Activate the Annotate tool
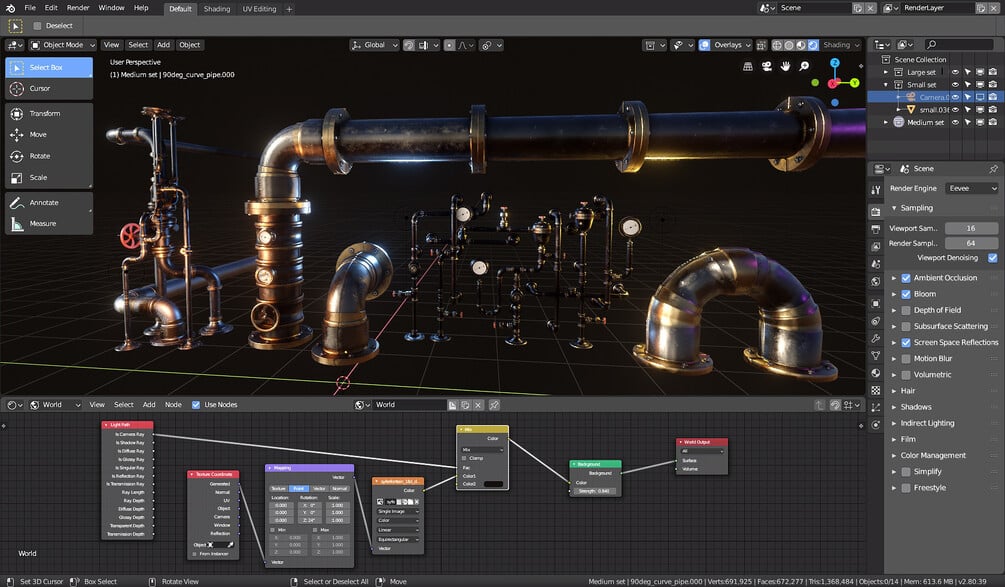1005x587 pixels. point(49,203)
